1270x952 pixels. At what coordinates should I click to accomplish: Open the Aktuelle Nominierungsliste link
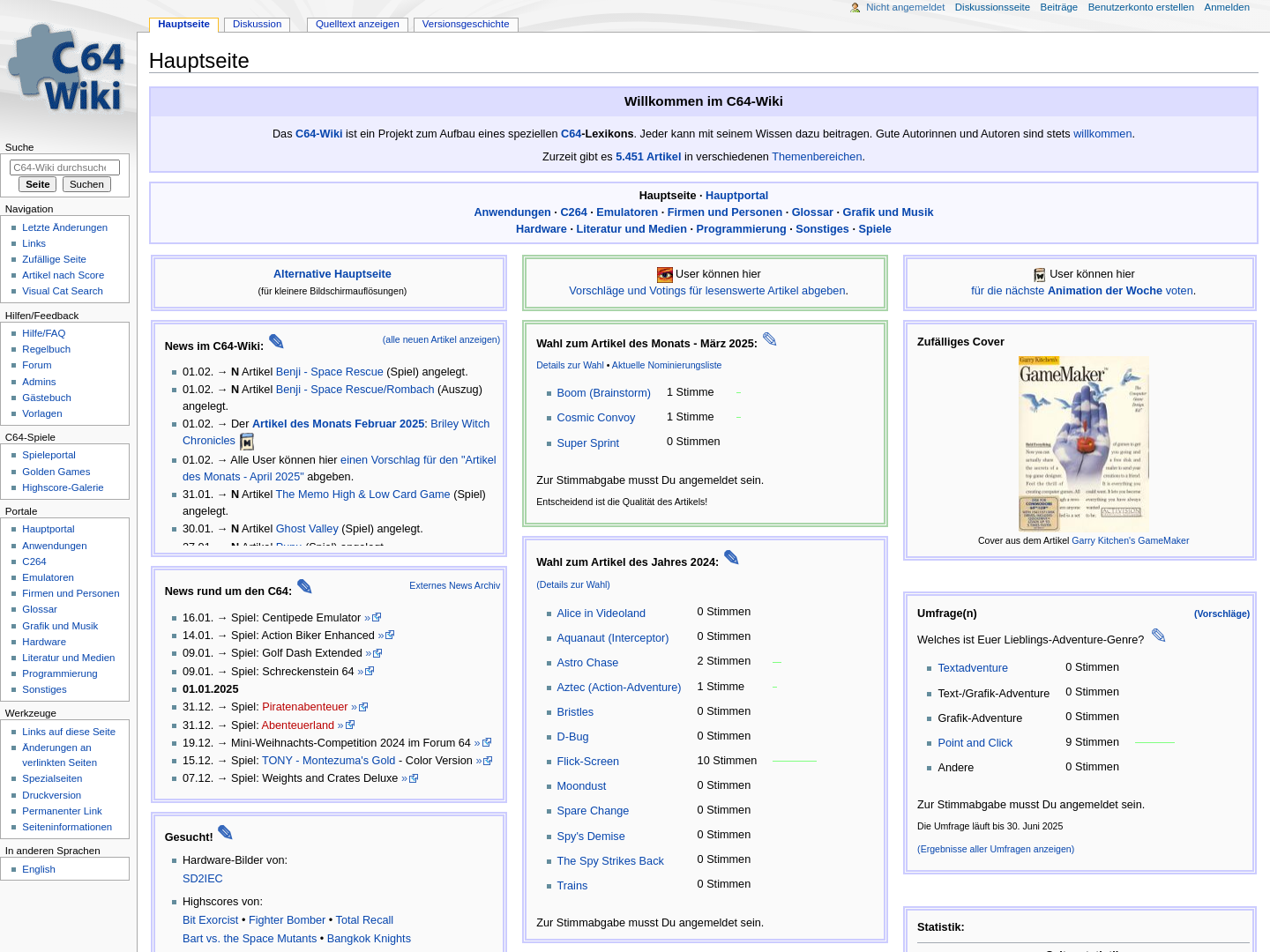click(667, 365)
